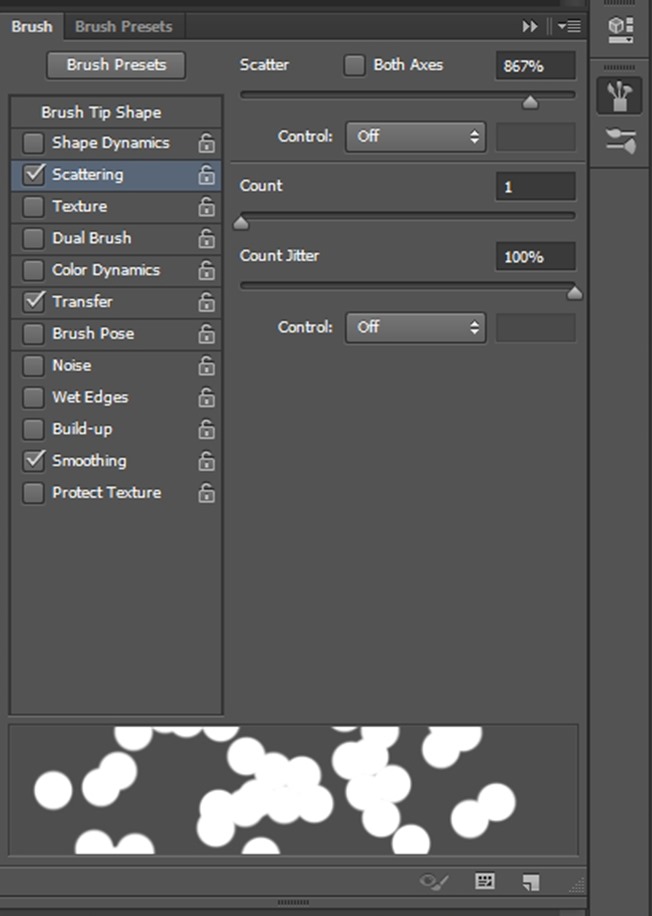The height and width of the screenshot is (916, 652).
Task: Open the Brush panel flyout menu
Action: 569,26
